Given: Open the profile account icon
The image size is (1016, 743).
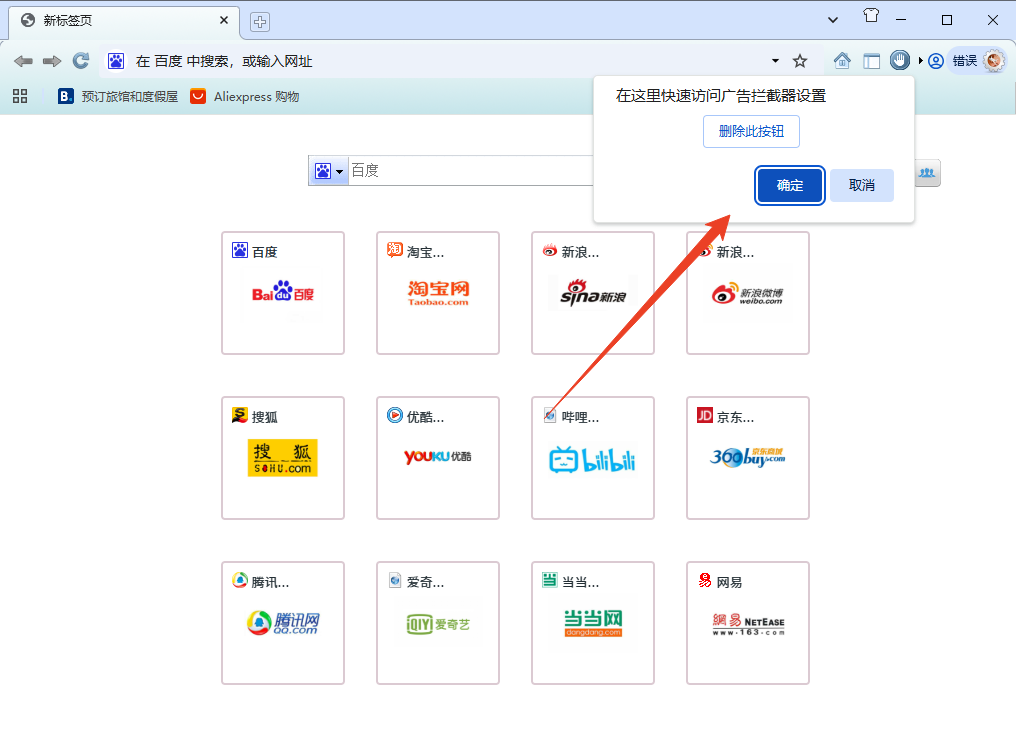Looking at the screenshot, I should pyautogui.click(x=934, y=60).
